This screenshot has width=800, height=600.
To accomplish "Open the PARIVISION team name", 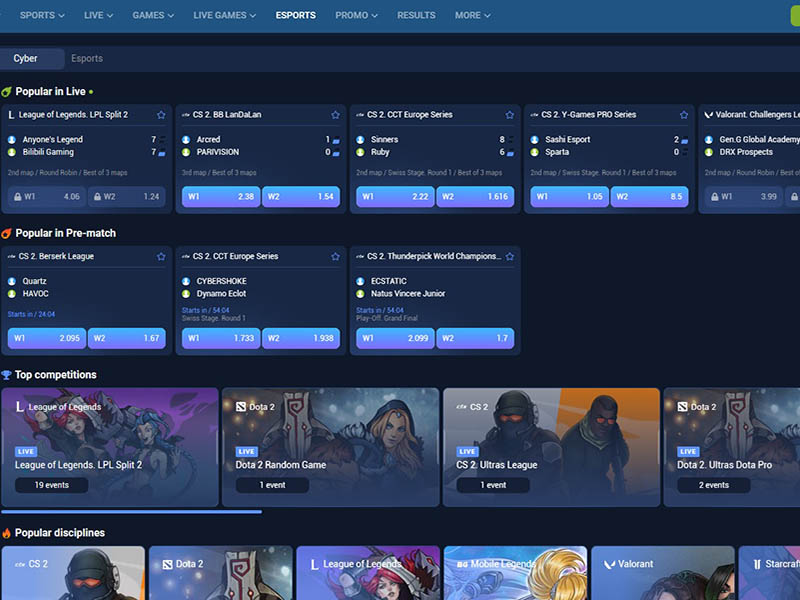I will pyautogui.click(x=218, y=152).
